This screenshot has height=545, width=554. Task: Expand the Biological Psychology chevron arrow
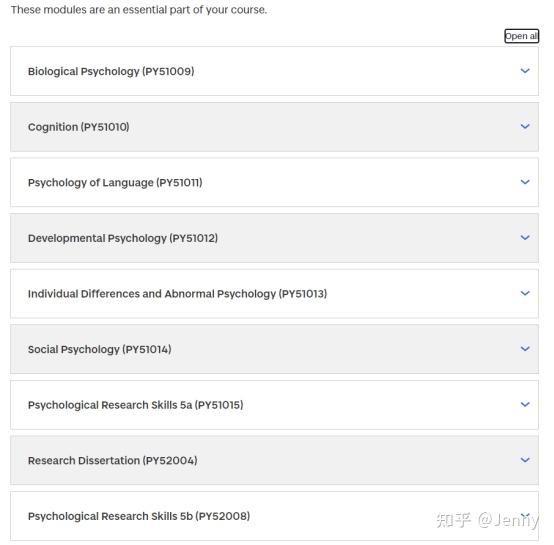525,71
